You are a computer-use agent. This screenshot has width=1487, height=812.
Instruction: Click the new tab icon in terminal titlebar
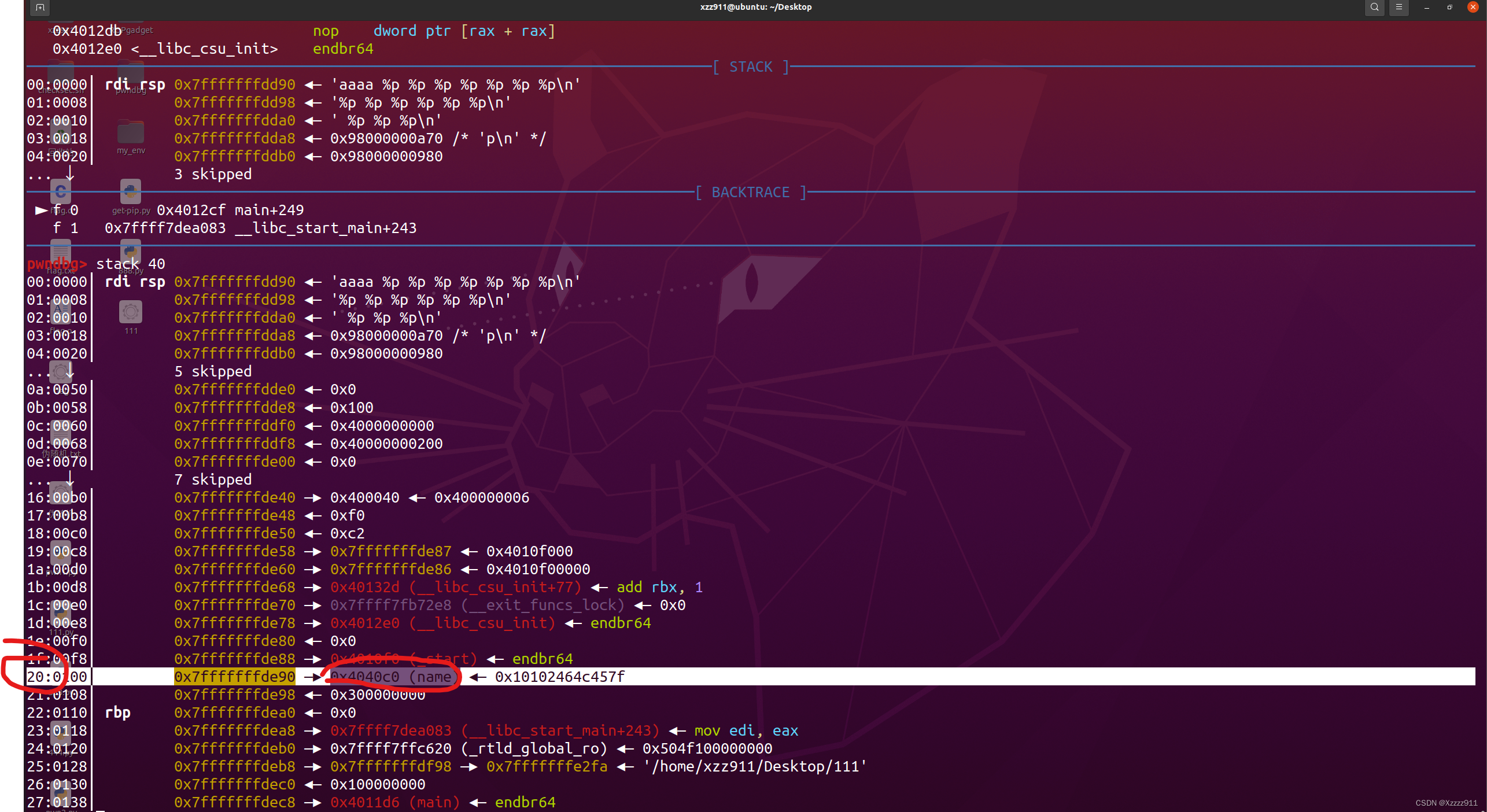(39, 7)
